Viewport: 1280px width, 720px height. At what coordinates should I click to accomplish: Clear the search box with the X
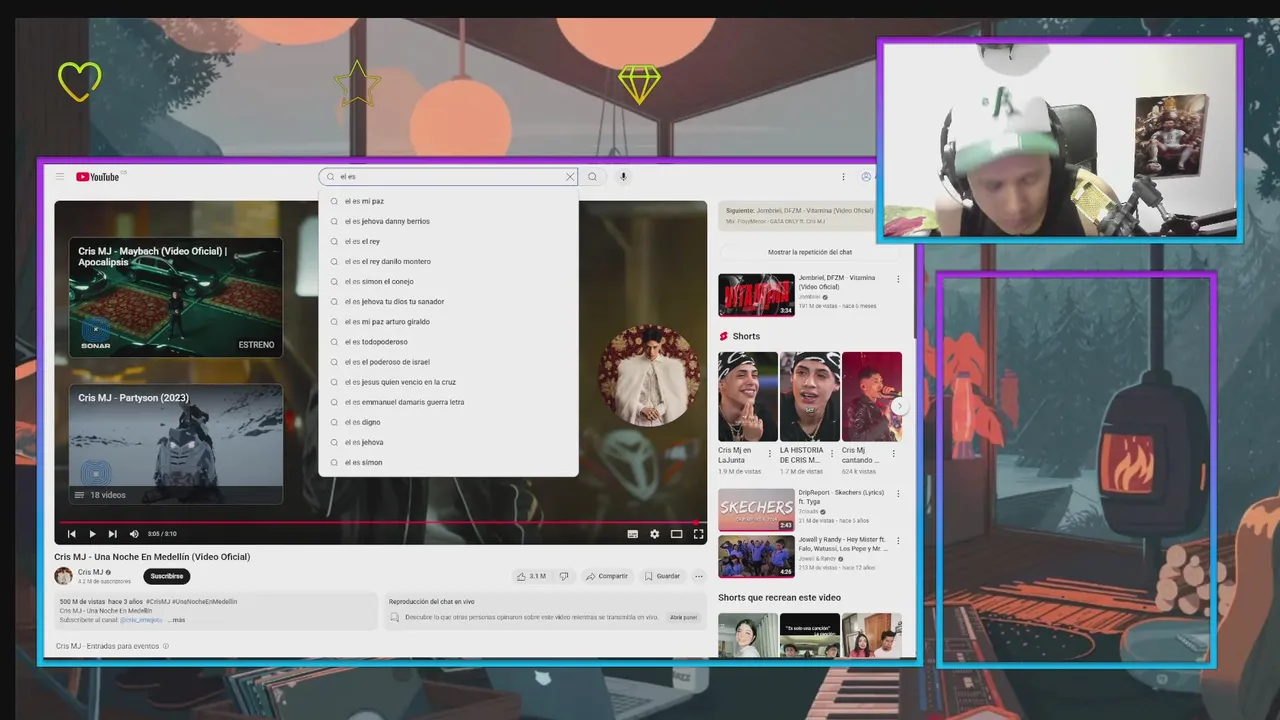(570, 177)
